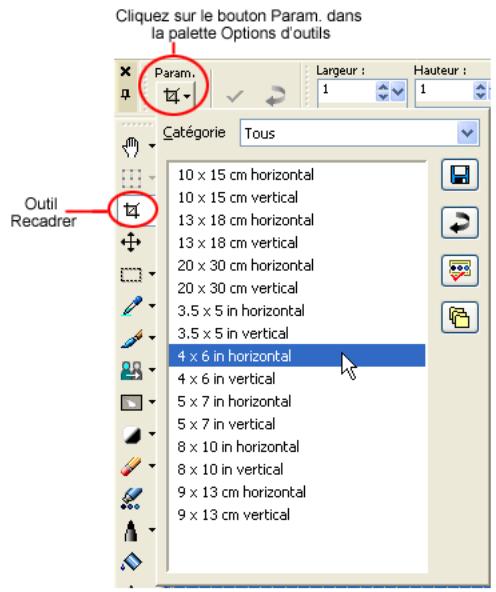The height and width of the screenshot is (592, 496).
Task: Apply the crop with the checkmark icon
Action: (235, 96)
